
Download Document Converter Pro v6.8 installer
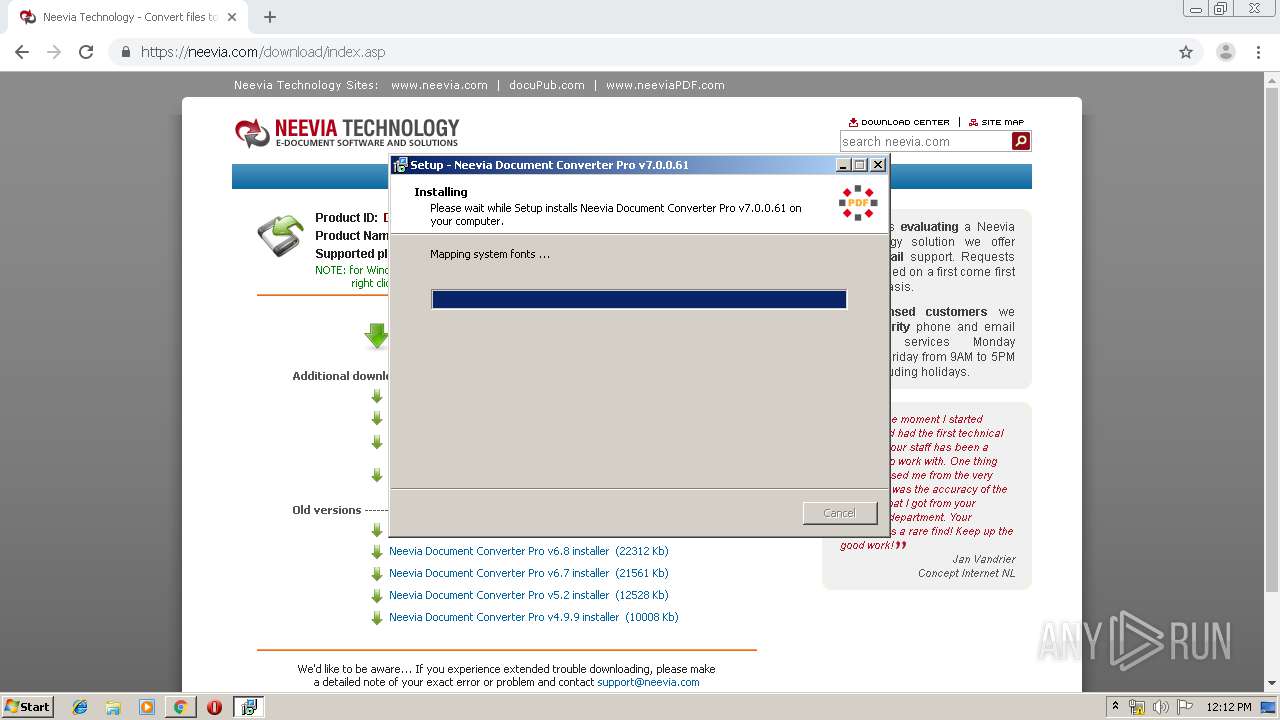pos(529,551)
